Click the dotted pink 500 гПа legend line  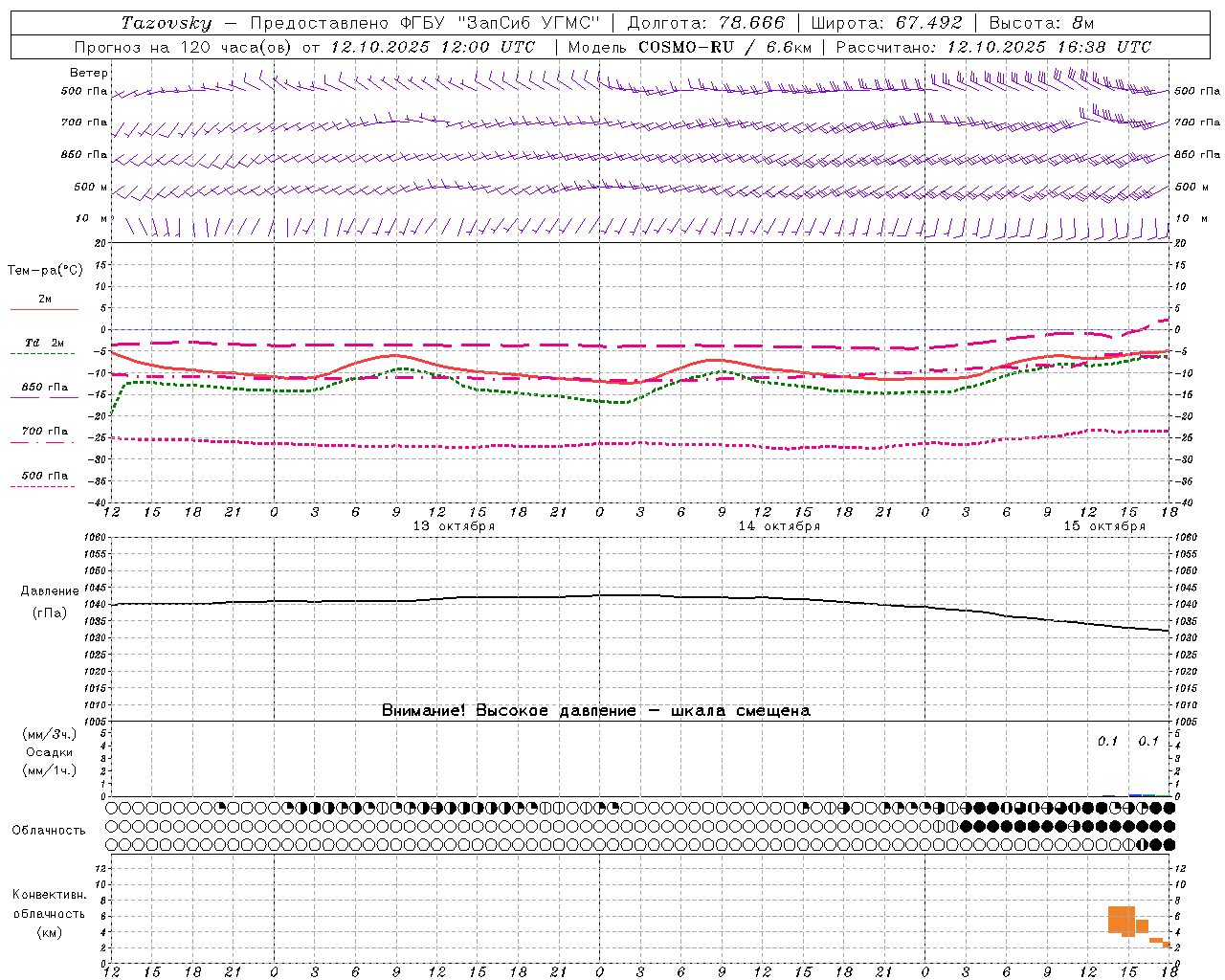click(x=42, y=486)
